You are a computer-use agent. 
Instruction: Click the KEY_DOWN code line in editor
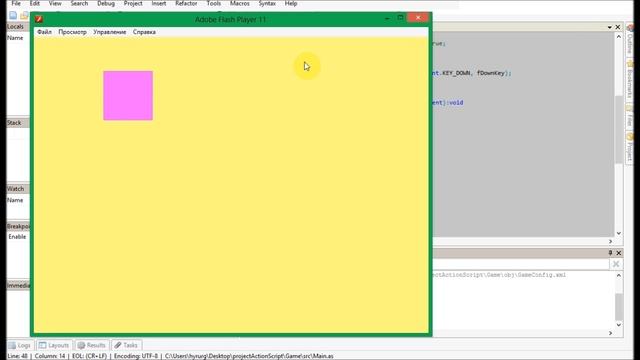(x=471, y=73)
